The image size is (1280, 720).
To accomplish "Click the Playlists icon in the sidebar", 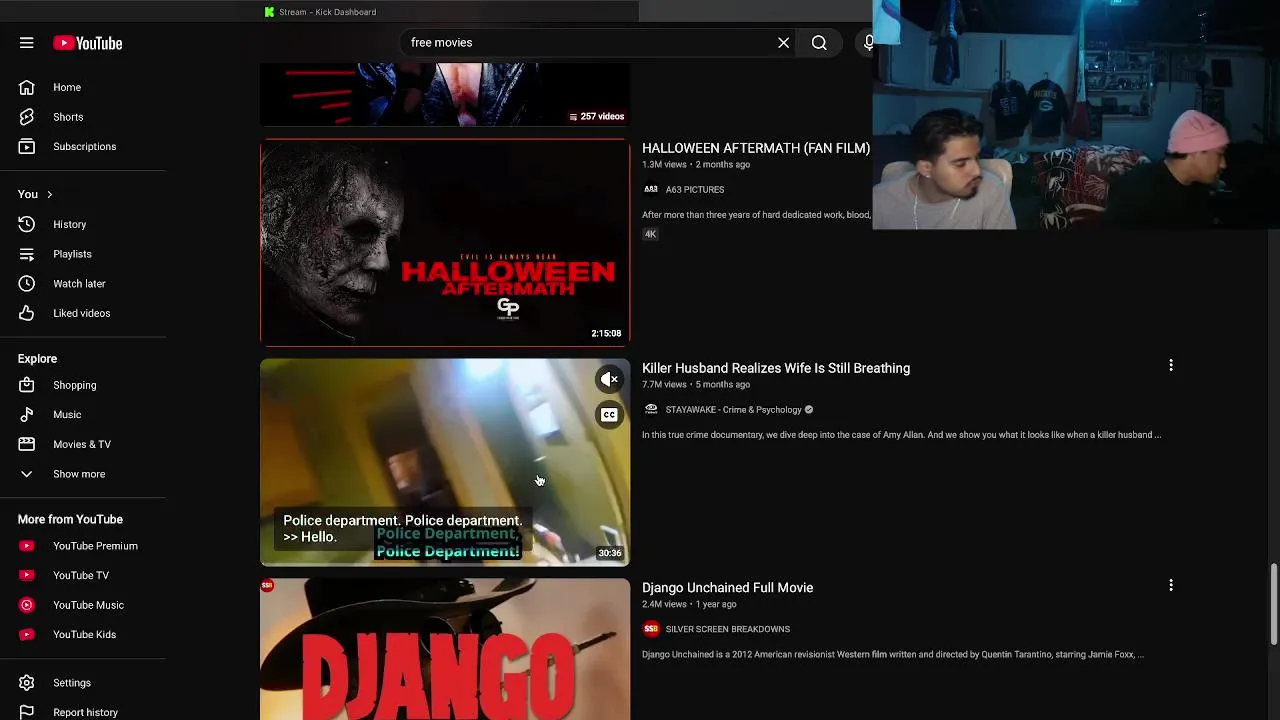I will (27, 254).
